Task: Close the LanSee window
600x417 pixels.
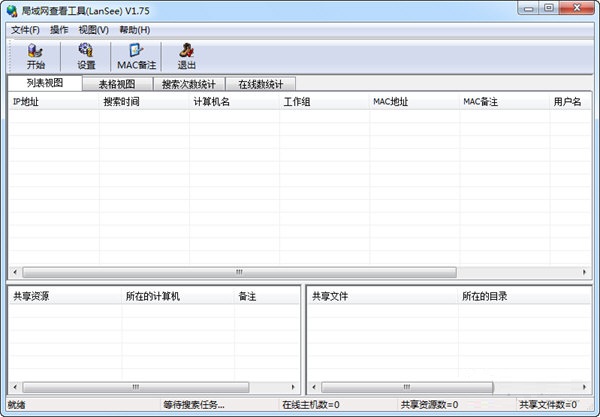Action: click(x=577, y=8)
